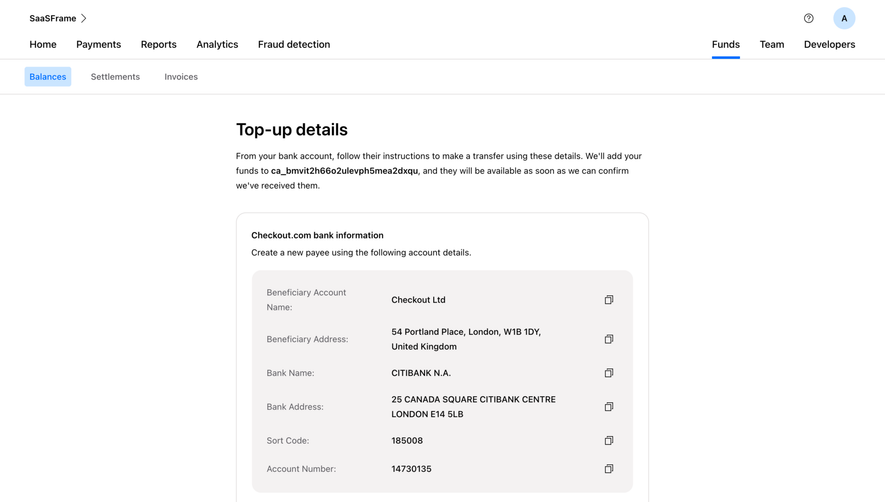Click the Top-up details heading
The image size is (885, 502).
[292, 130]
